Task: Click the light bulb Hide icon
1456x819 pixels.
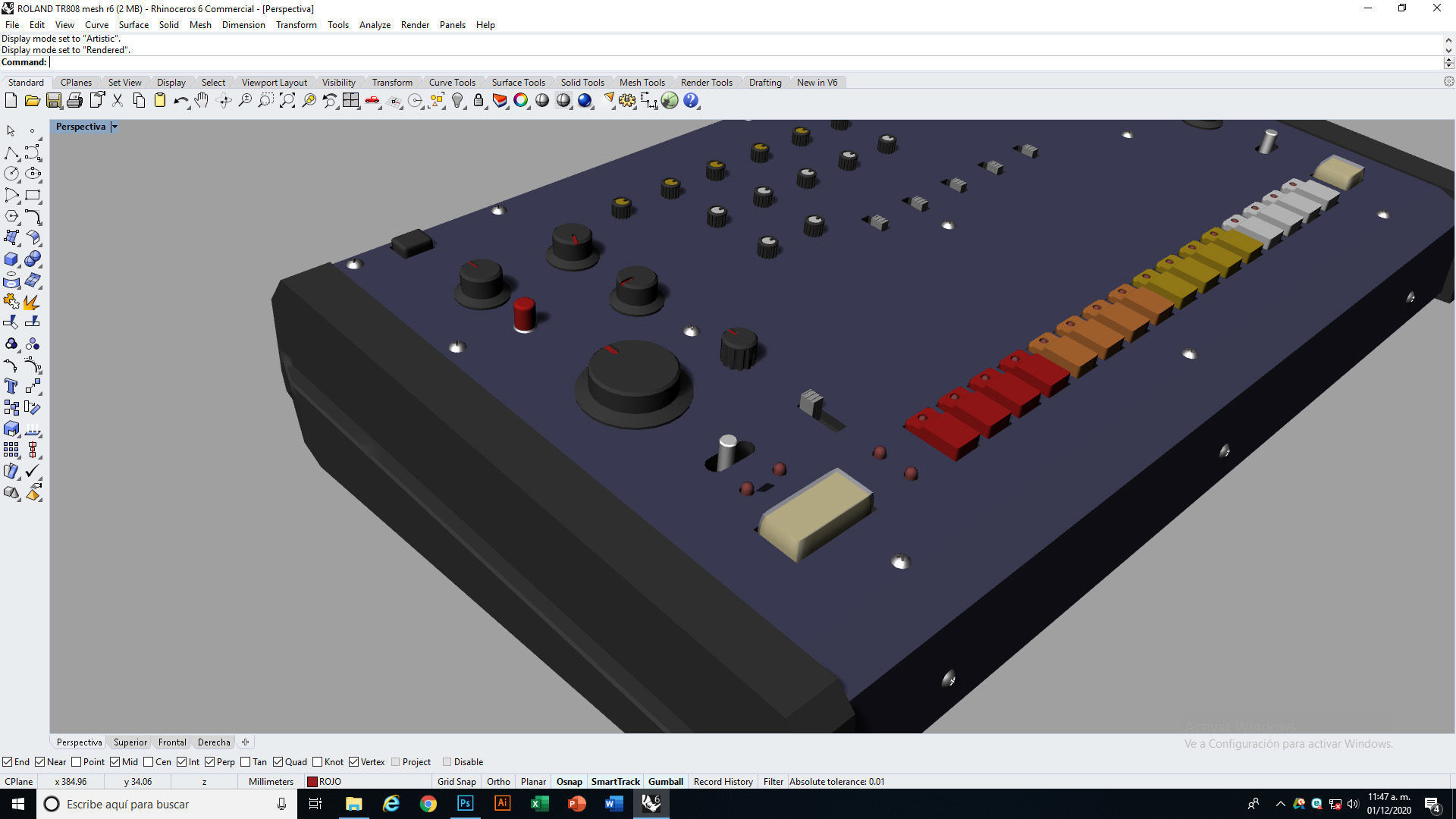Action: click(x=457, y=100)
